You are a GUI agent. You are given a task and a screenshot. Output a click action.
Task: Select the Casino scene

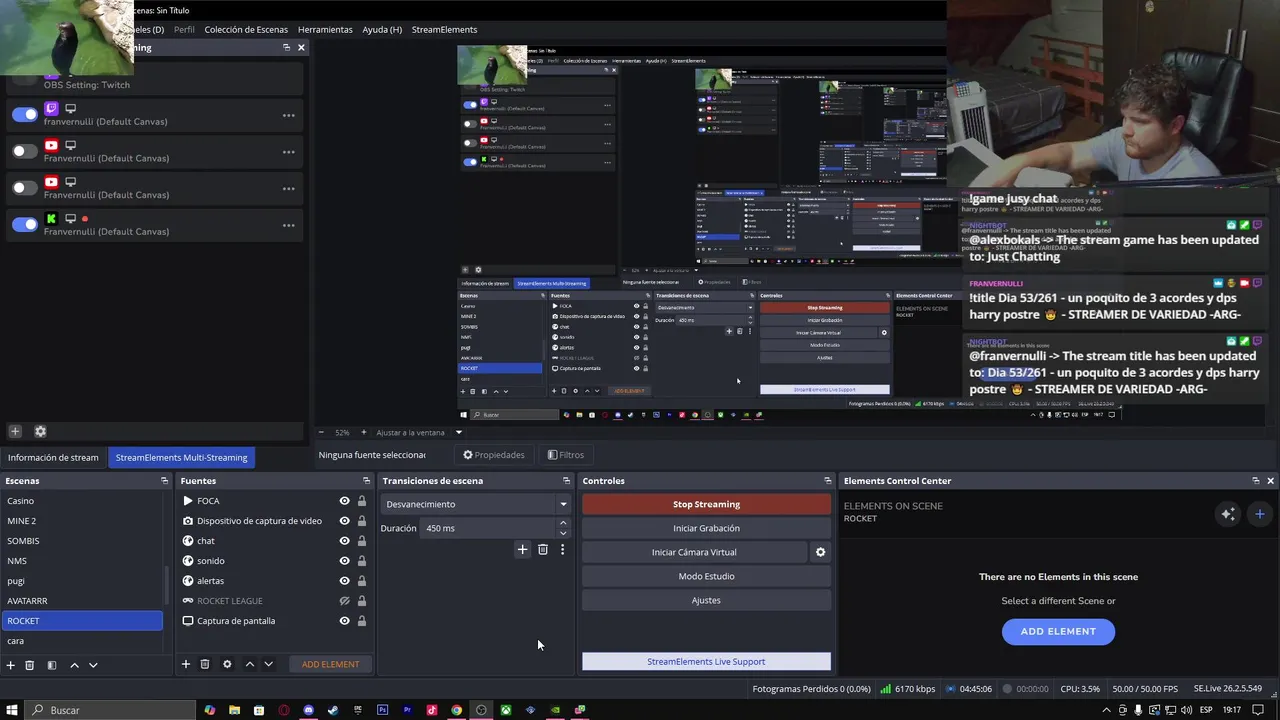pos(82,501)
